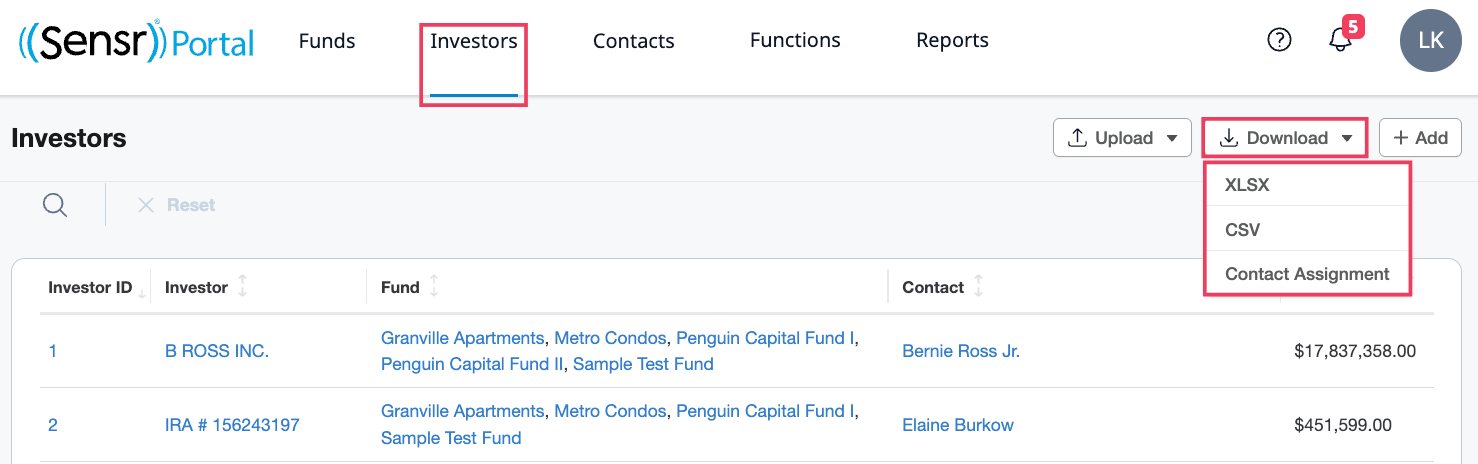Viewport: 1478px width, 464px height.
Task: Sort by Investor ID column arrow
Action: 141,292
